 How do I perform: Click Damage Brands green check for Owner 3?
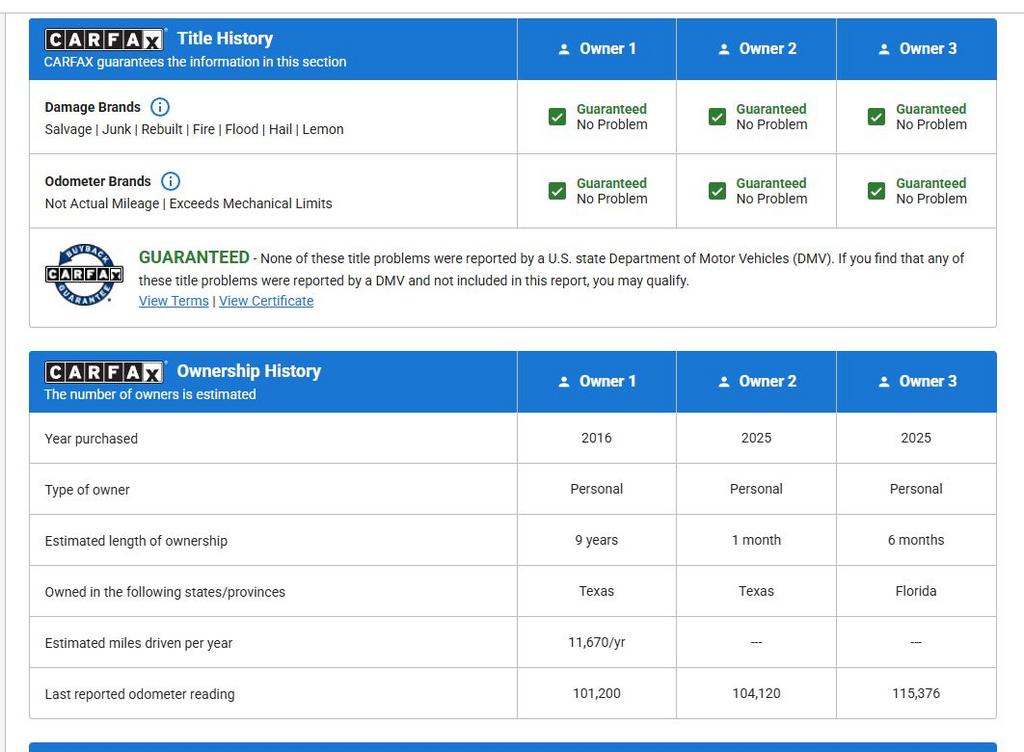876,117
